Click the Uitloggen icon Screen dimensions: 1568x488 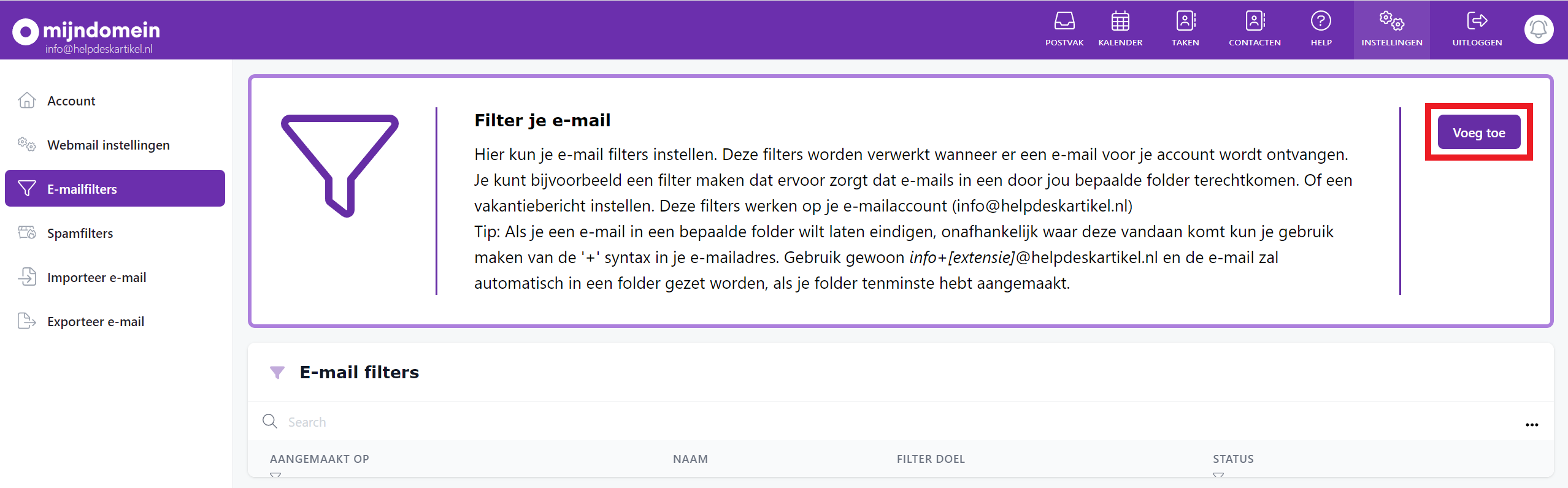pos(1477,20)
